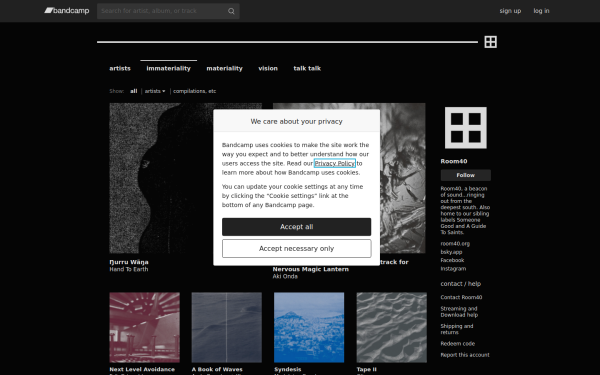This screenshot has height=375, width=600.
Task: Open the large Room40 profile logo
Action: click(x=465, y=128)
